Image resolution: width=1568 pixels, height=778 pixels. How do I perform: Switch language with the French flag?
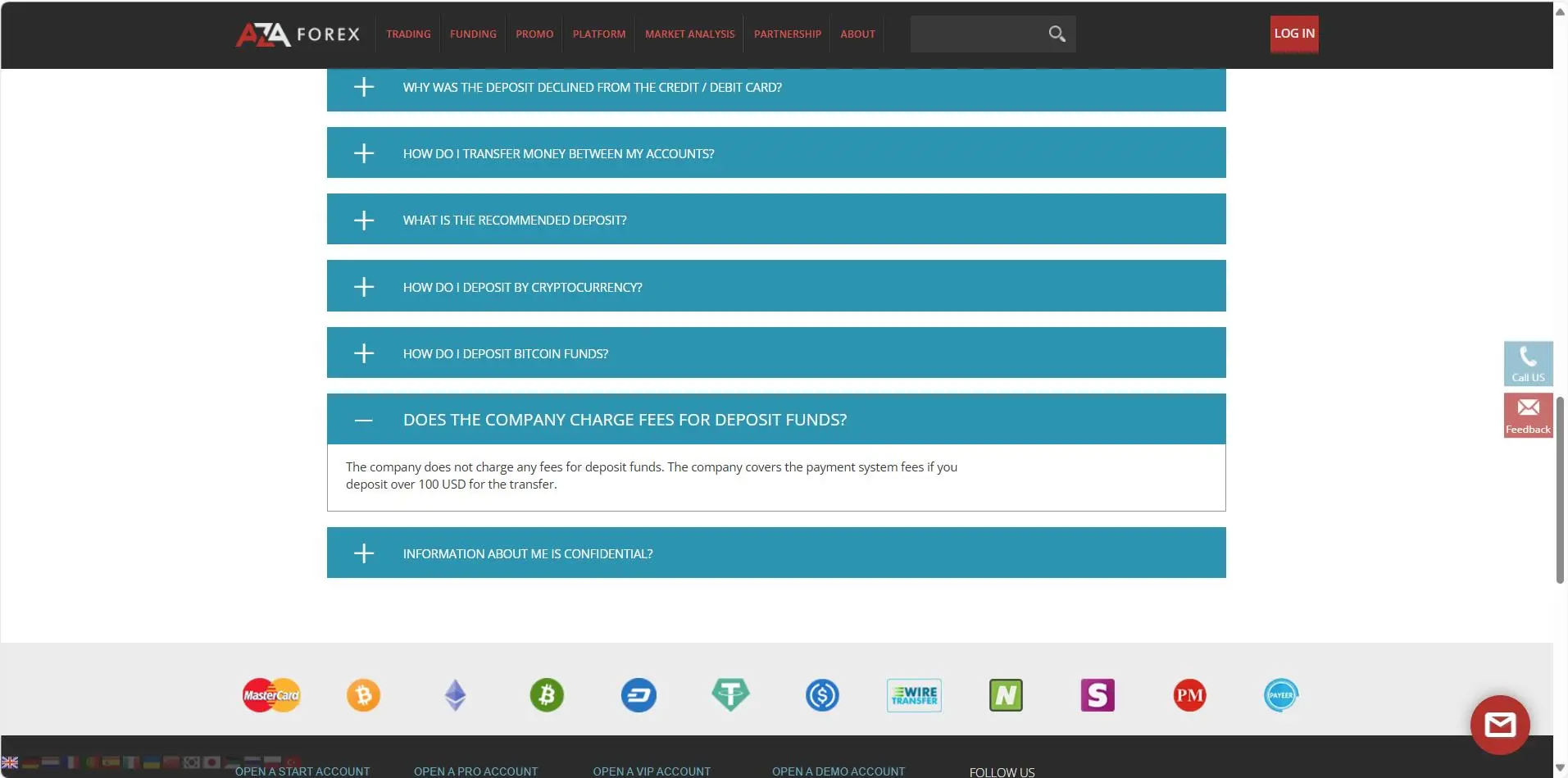click(70, 762)
